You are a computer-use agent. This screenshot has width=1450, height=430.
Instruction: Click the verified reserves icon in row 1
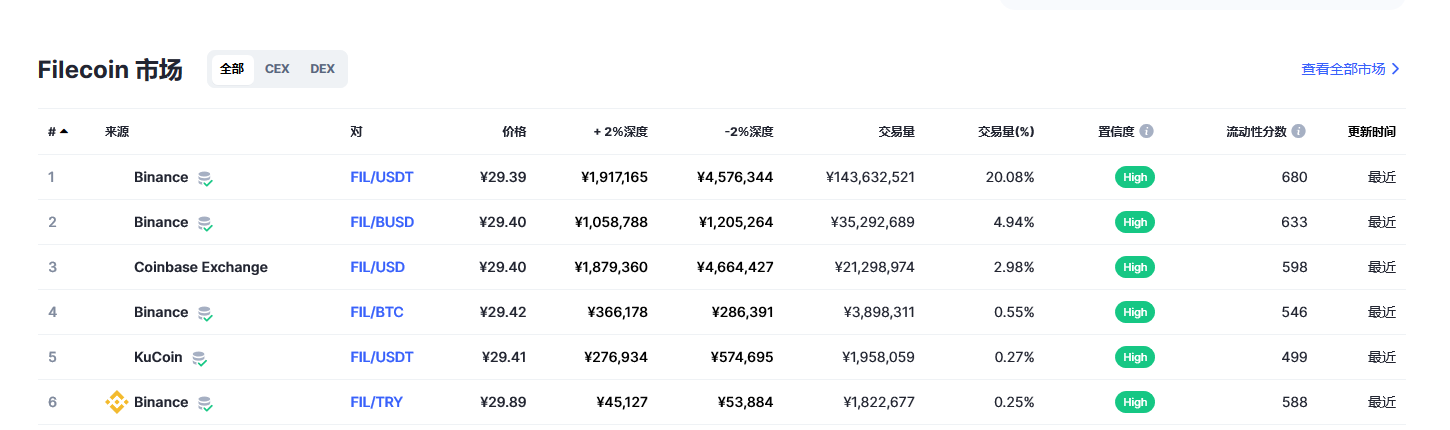205,178
